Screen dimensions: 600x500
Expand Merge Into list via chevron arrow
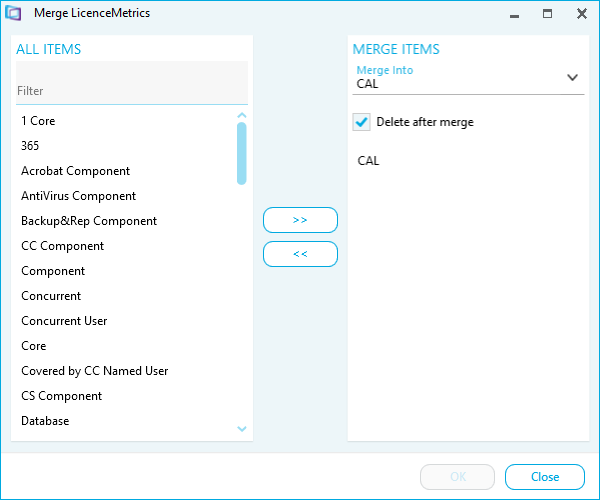pos(572,78)
